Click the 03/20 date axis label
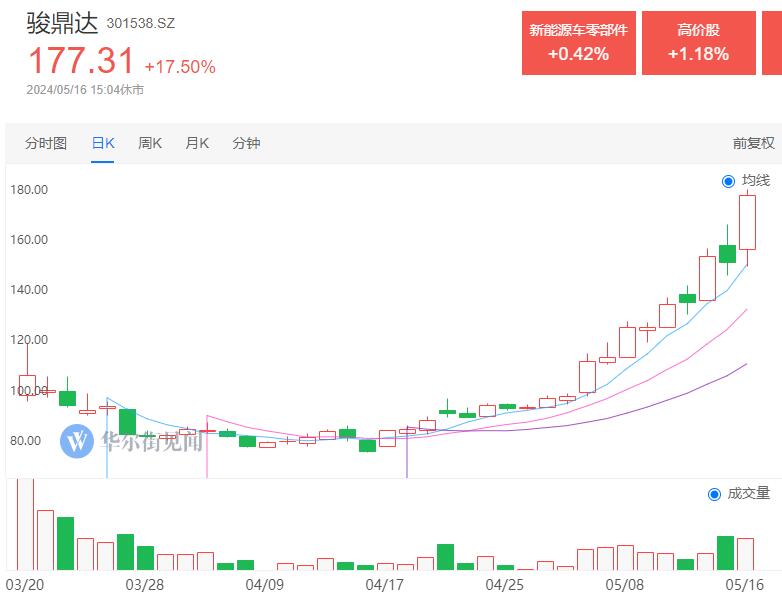 point(25,585)
